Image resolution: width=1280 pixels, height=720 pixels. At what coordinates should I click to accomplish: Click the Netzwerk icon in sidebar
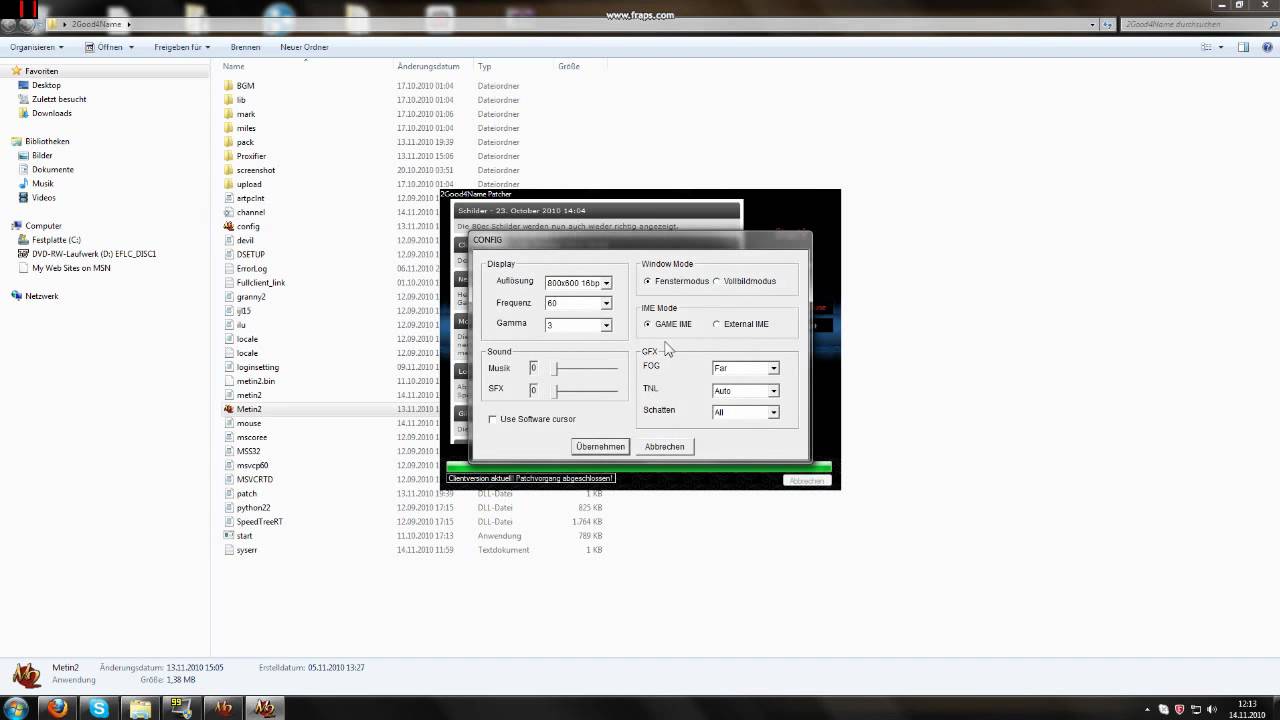[x=16, y=296]
